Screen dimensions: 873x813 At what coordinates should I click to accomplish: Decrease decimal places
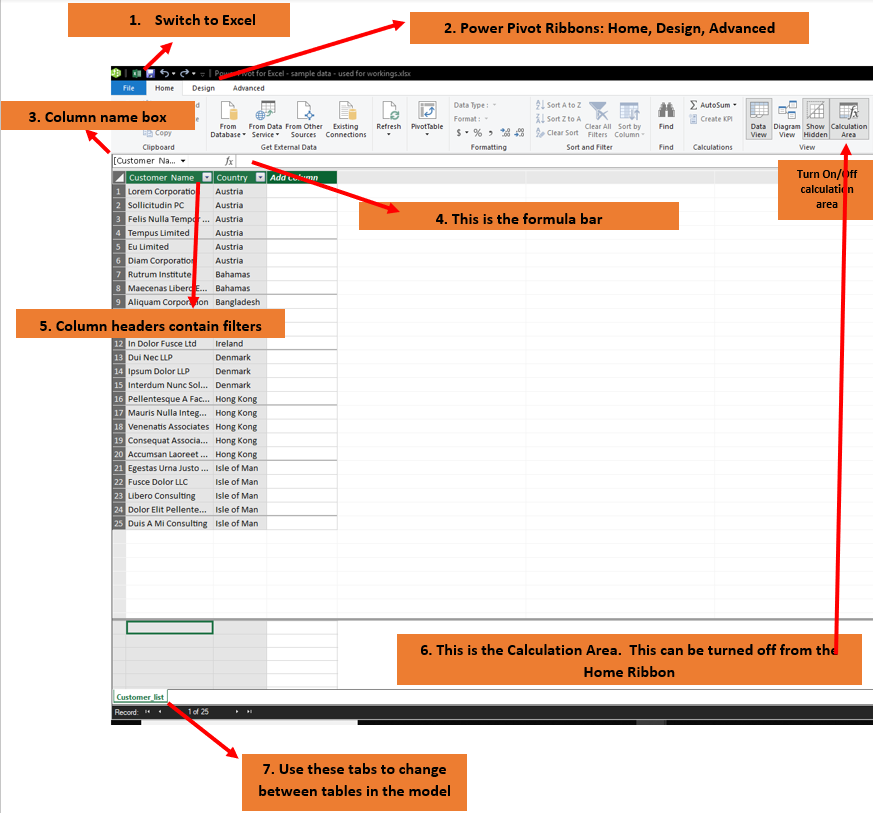pos(519,133)
